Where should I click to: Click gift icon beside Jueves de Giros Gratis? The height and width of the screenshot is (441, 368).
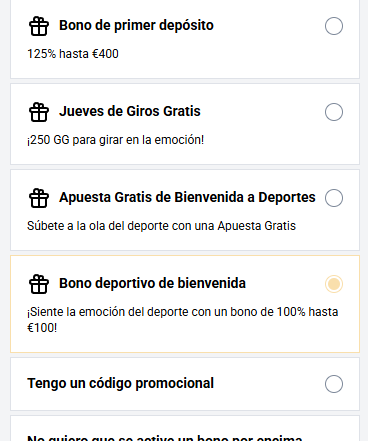click(x=39, y=112)
